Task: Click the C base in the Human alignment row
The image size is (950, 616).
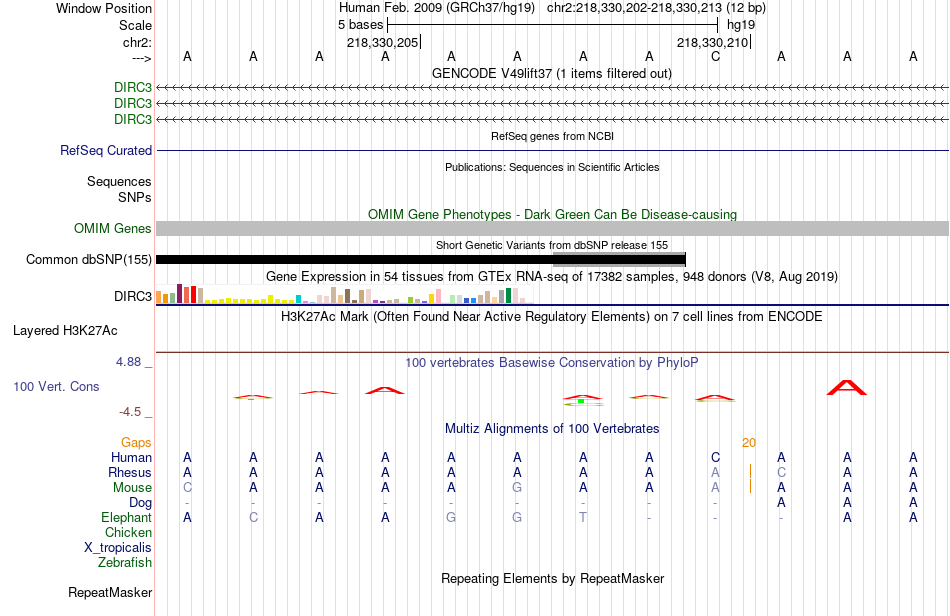Action: click(x=716, y=457)
